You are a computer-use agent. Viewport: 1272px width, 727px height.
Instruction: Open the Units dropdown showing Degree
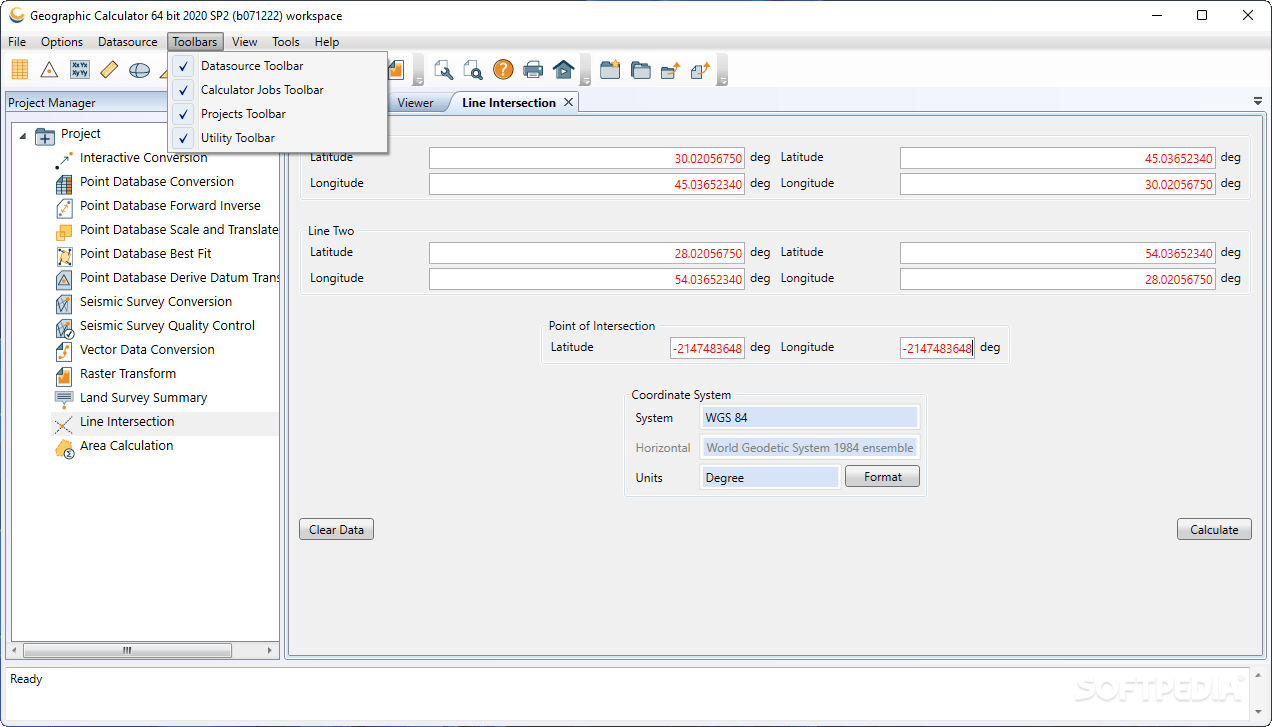[x=769, y=477]
